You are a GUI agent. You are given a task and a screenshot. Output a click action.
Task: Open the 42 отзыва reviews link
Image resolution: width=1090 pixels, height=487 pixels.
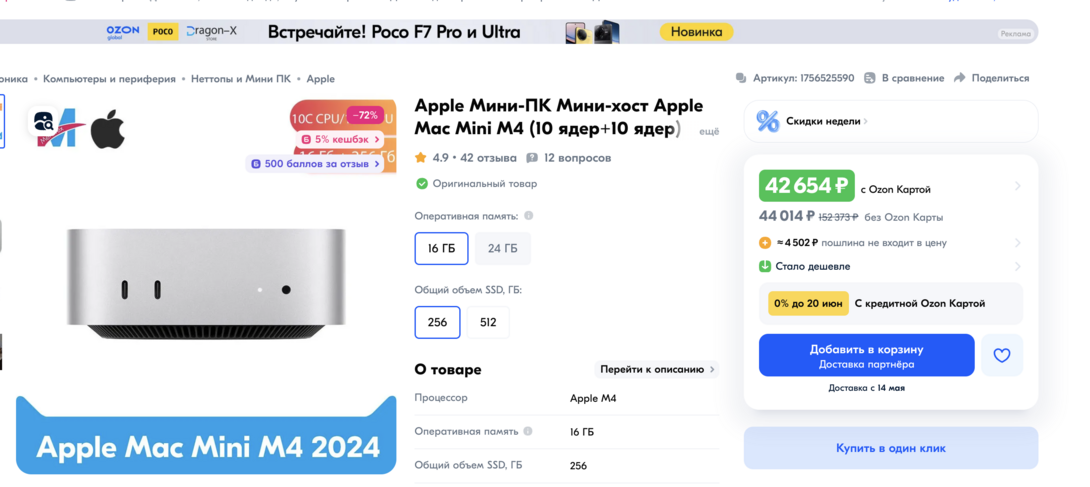tap(488, 158)
